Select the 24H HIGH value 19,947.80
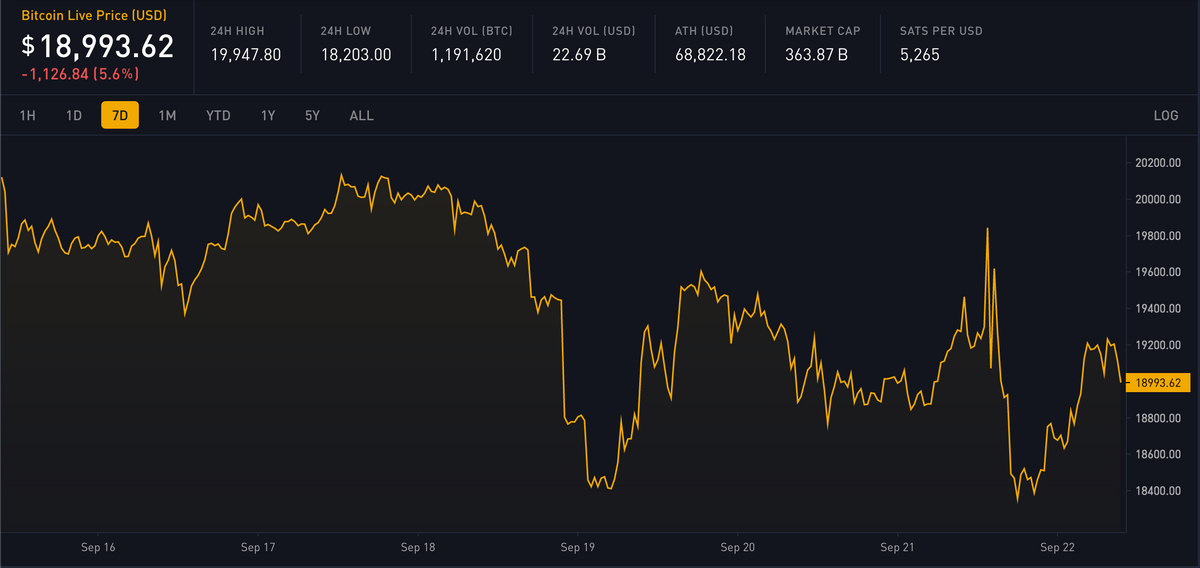The height and width of the screenshot is (568, 1200). point(246,54)
